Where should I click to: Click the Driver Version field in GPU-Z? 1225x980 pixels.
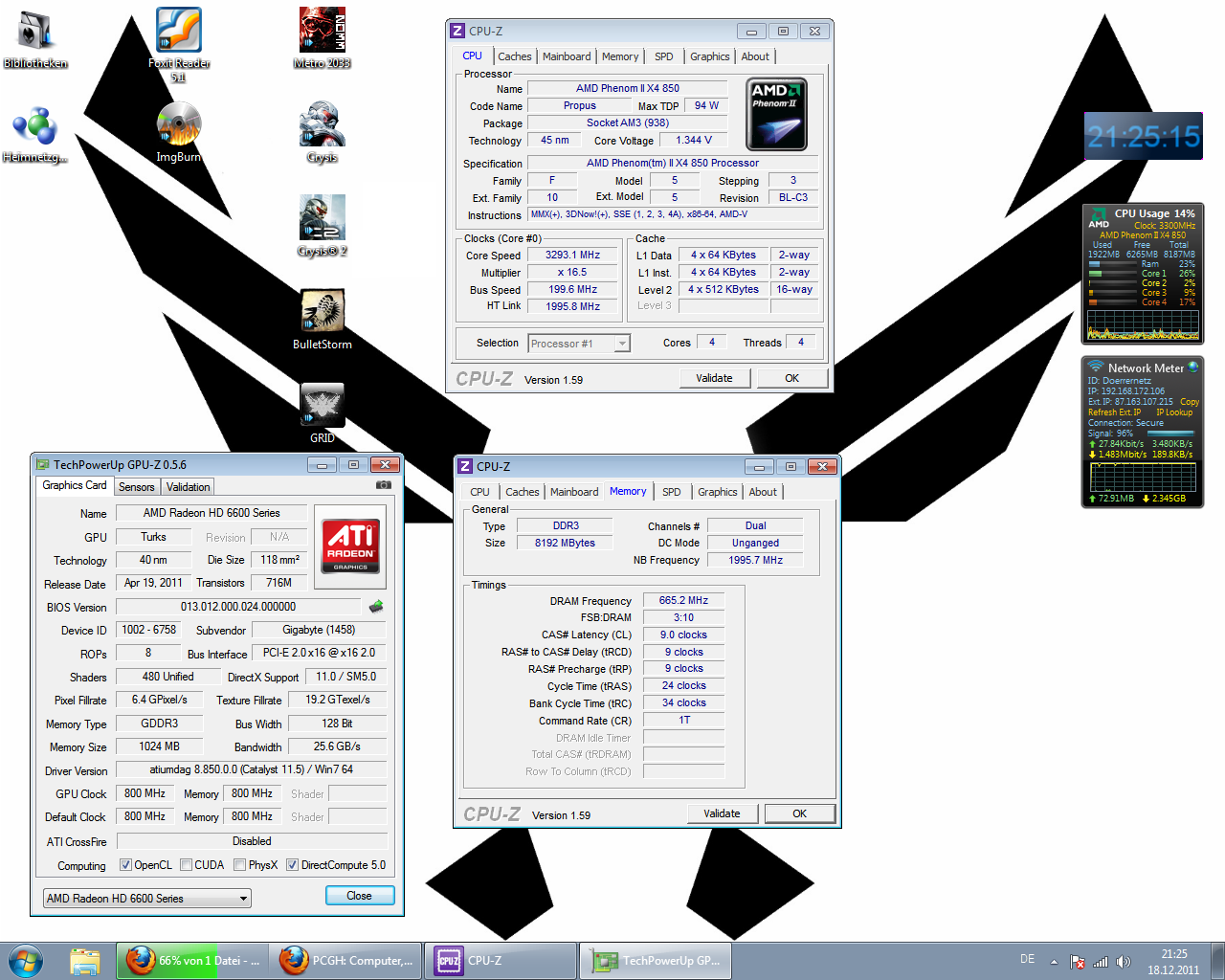pos(252,769)
